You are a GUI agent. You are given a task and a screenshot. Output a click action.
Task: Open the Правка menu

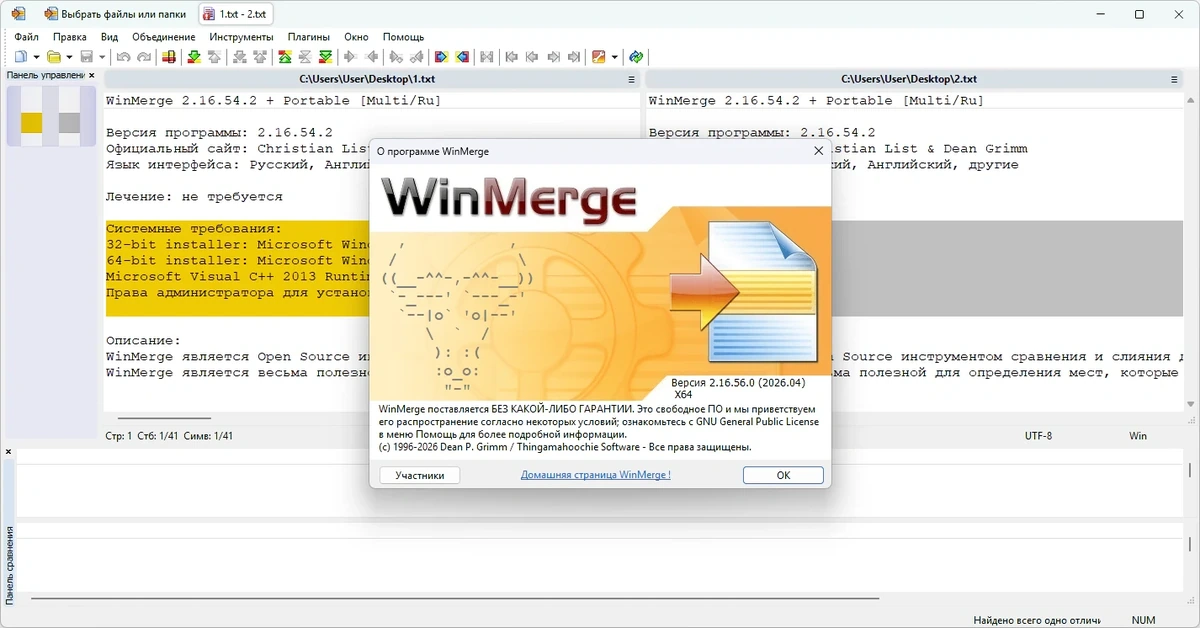coord(70,37)
